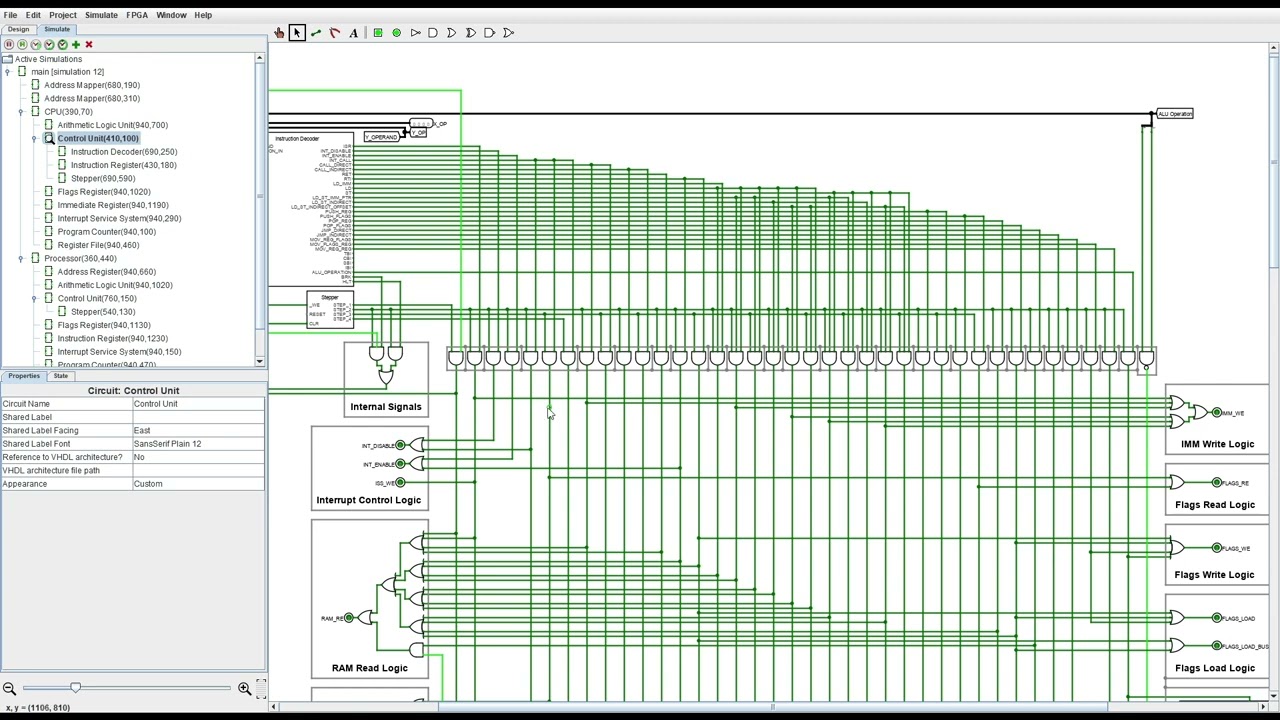Collapse the main [simulation 12] node

[x=8, y=72]
